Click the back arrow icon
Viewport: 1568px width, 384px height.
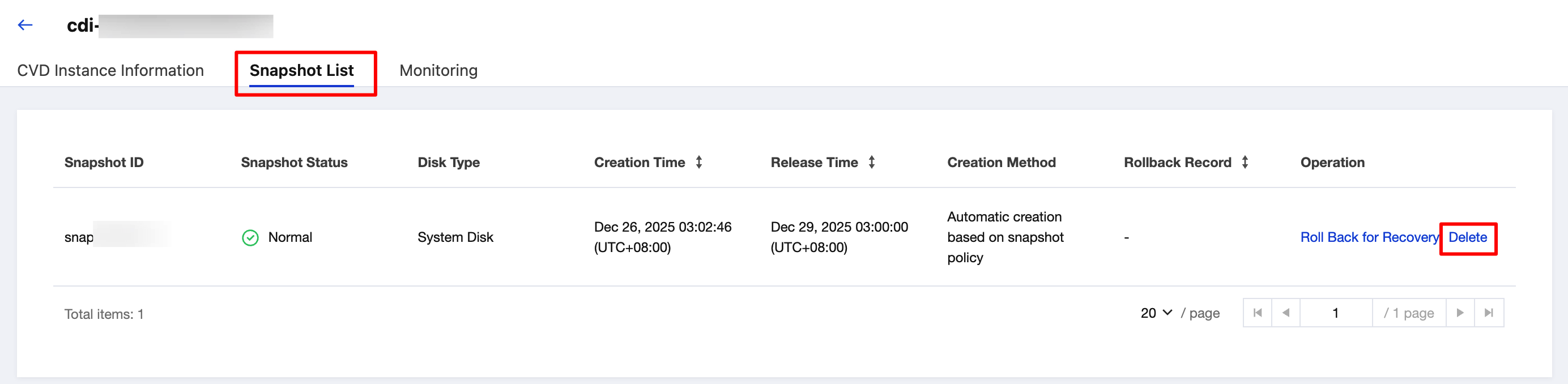[25, 25]
